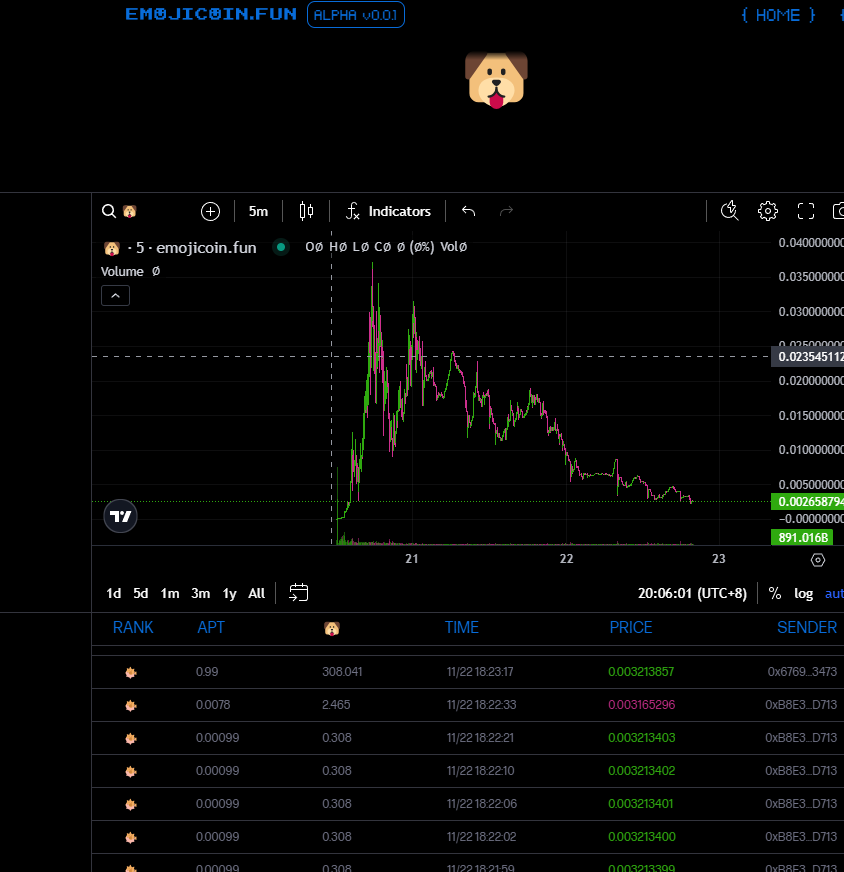
Task: Click the current price label 0.00265879
Action: tap(807, 502)
